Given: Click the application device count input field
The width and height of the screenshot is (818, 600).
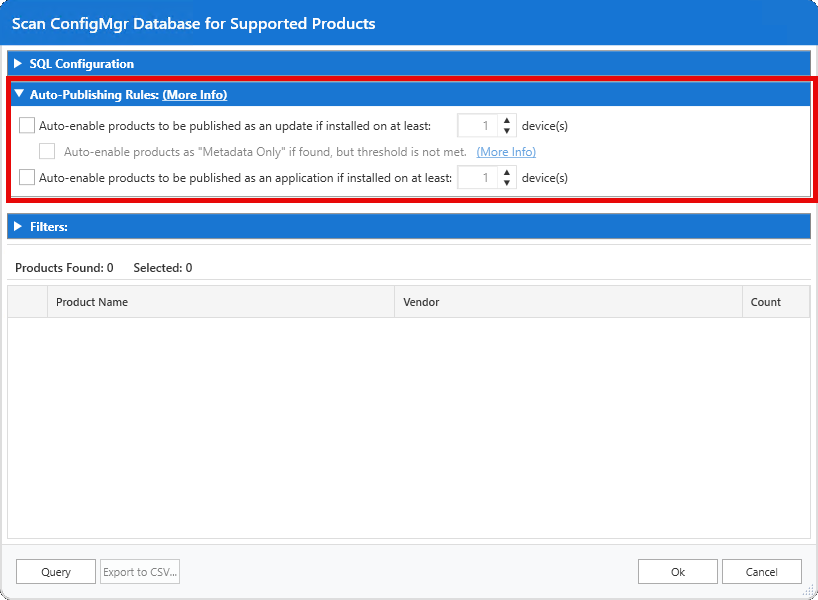Looking at the screenshot, I should pos(477,178).
